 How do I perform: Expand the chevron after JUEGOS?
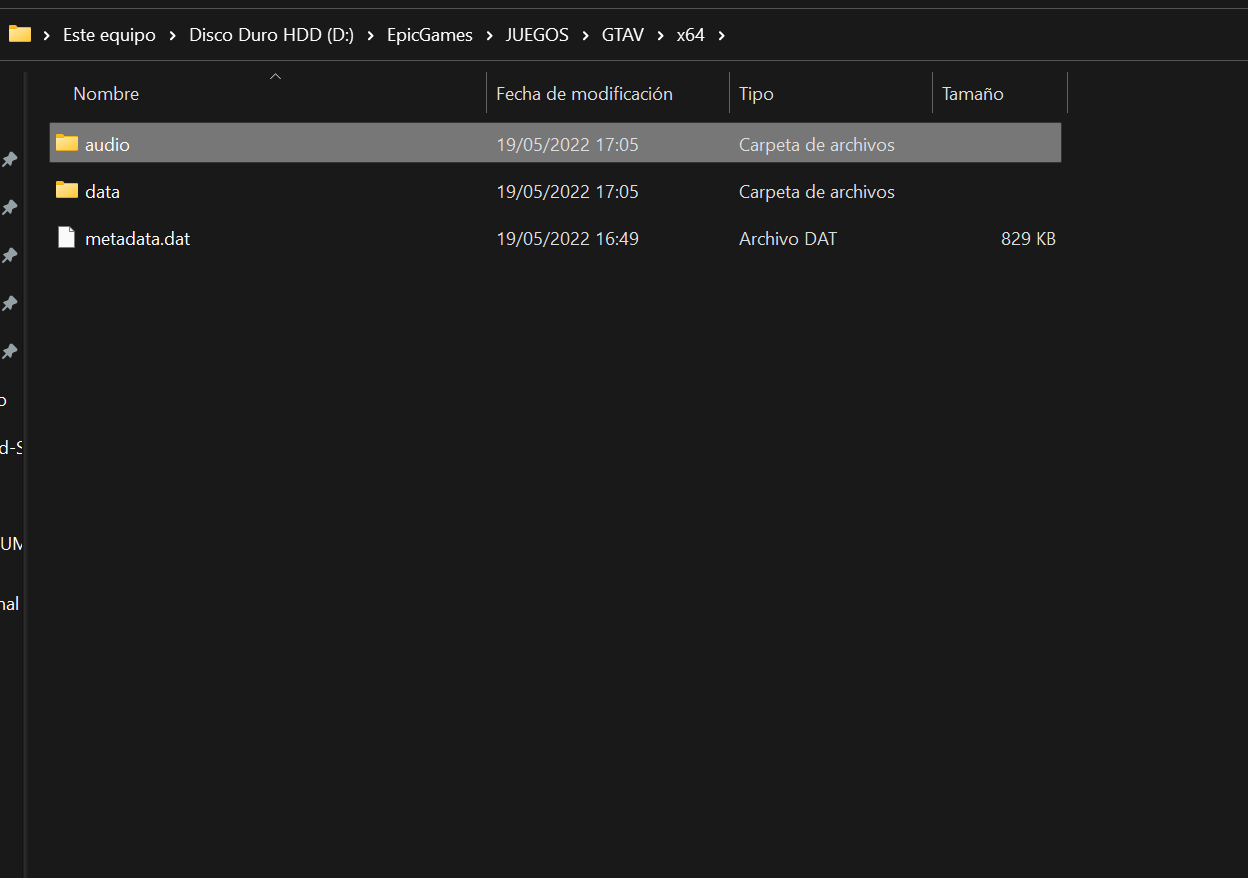pos(585,35)
